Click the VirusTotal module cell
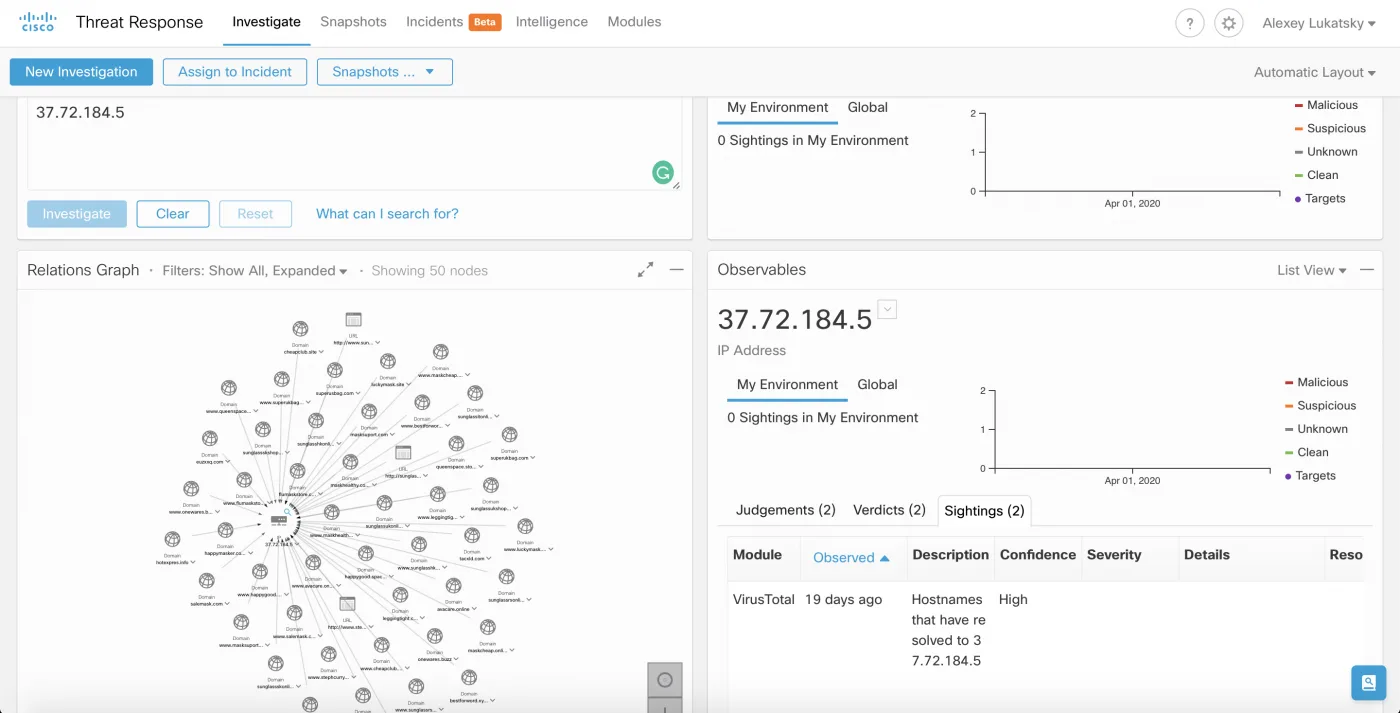Image resolution: width=1400 pixels, height=713 pixels. [764, 600]
